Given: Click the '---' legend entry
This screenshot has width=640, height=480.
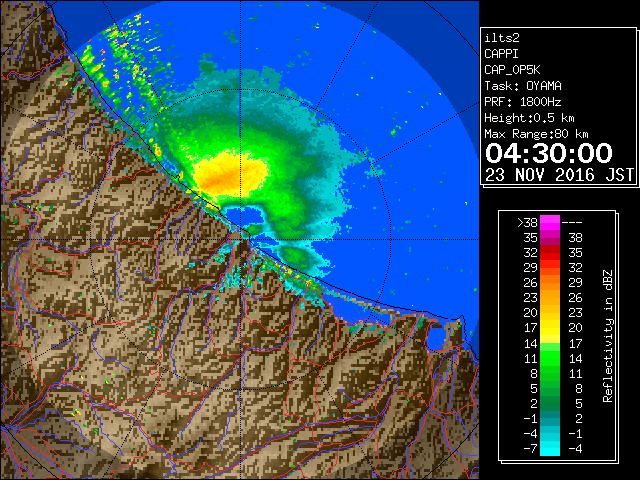Looking at the screenshot, I should coord(572,223).
